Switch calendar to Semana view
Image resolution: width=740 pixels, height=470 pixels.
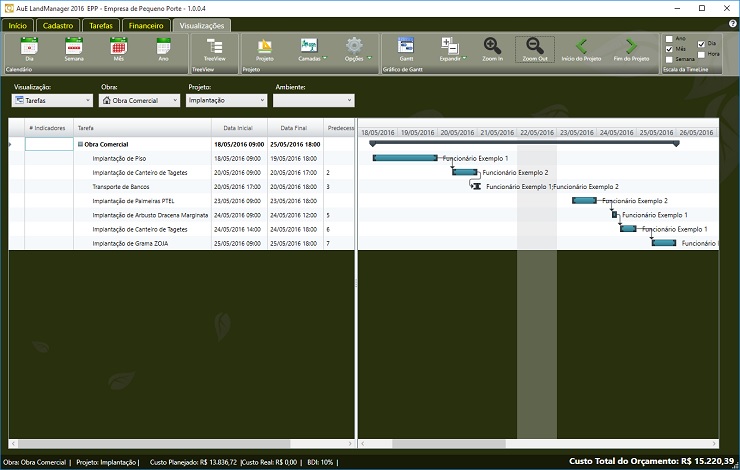[x=74, y=49]
